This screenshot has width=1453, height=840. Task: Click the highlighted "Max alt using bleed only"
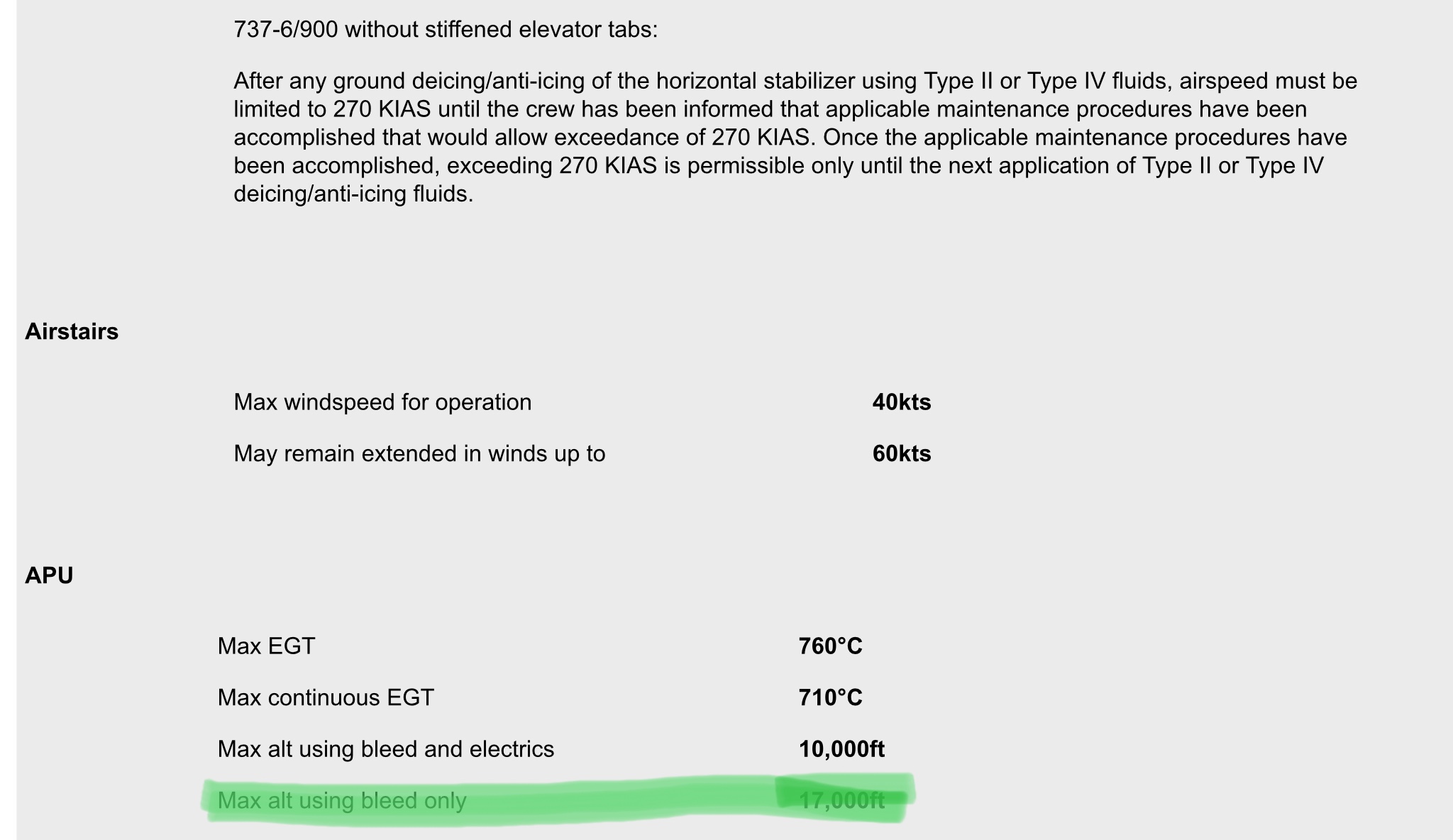click(342, 801)
